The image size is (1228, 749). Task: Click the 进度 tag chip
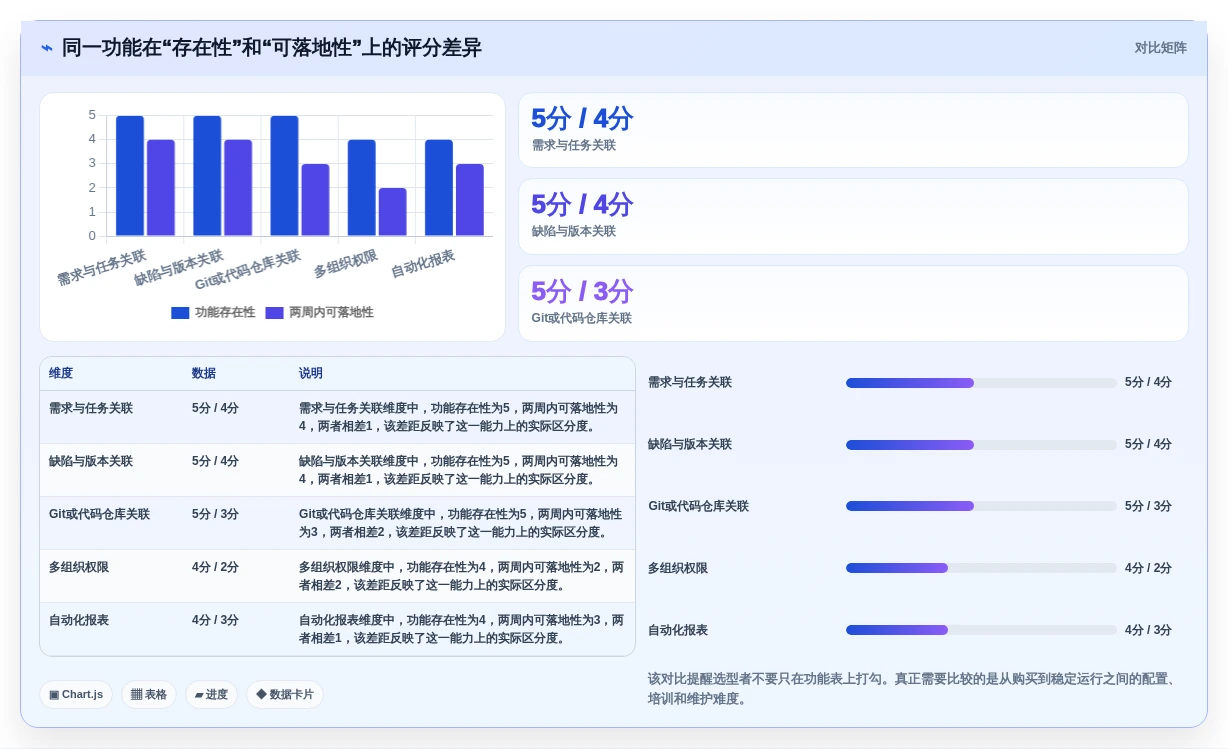pos(211,694)
